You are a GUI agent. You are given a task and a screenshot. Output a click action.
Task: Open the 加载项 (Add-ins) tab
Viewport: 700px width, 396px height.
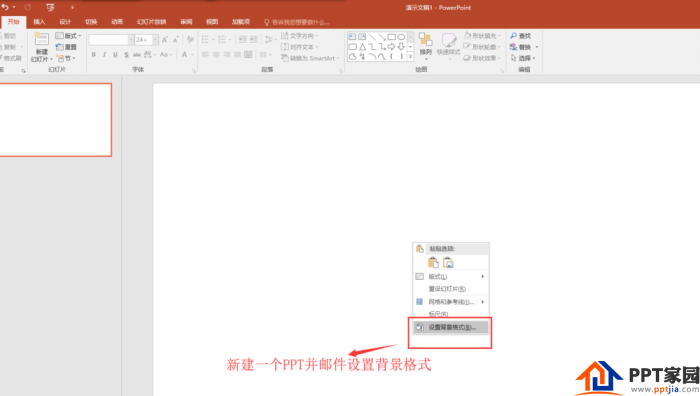point(241,21)
